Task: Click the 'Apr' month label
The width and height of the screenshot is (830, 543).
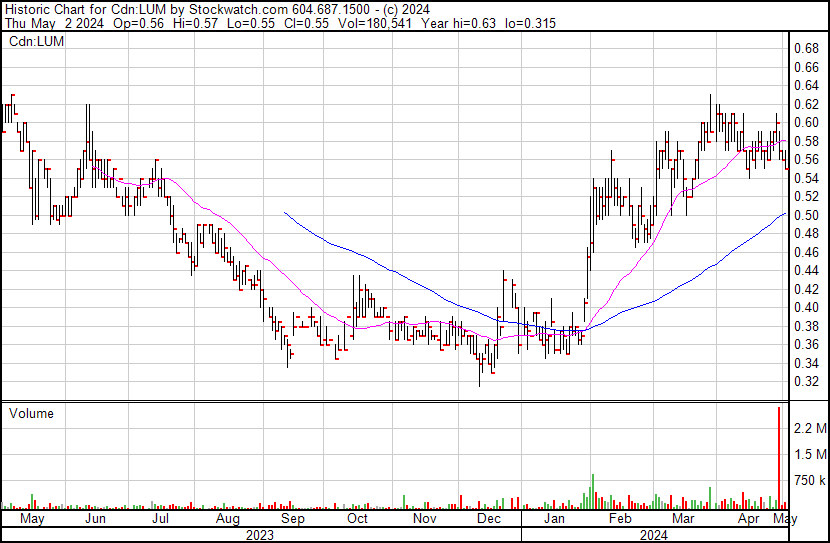Action: [x=748, y=519]
